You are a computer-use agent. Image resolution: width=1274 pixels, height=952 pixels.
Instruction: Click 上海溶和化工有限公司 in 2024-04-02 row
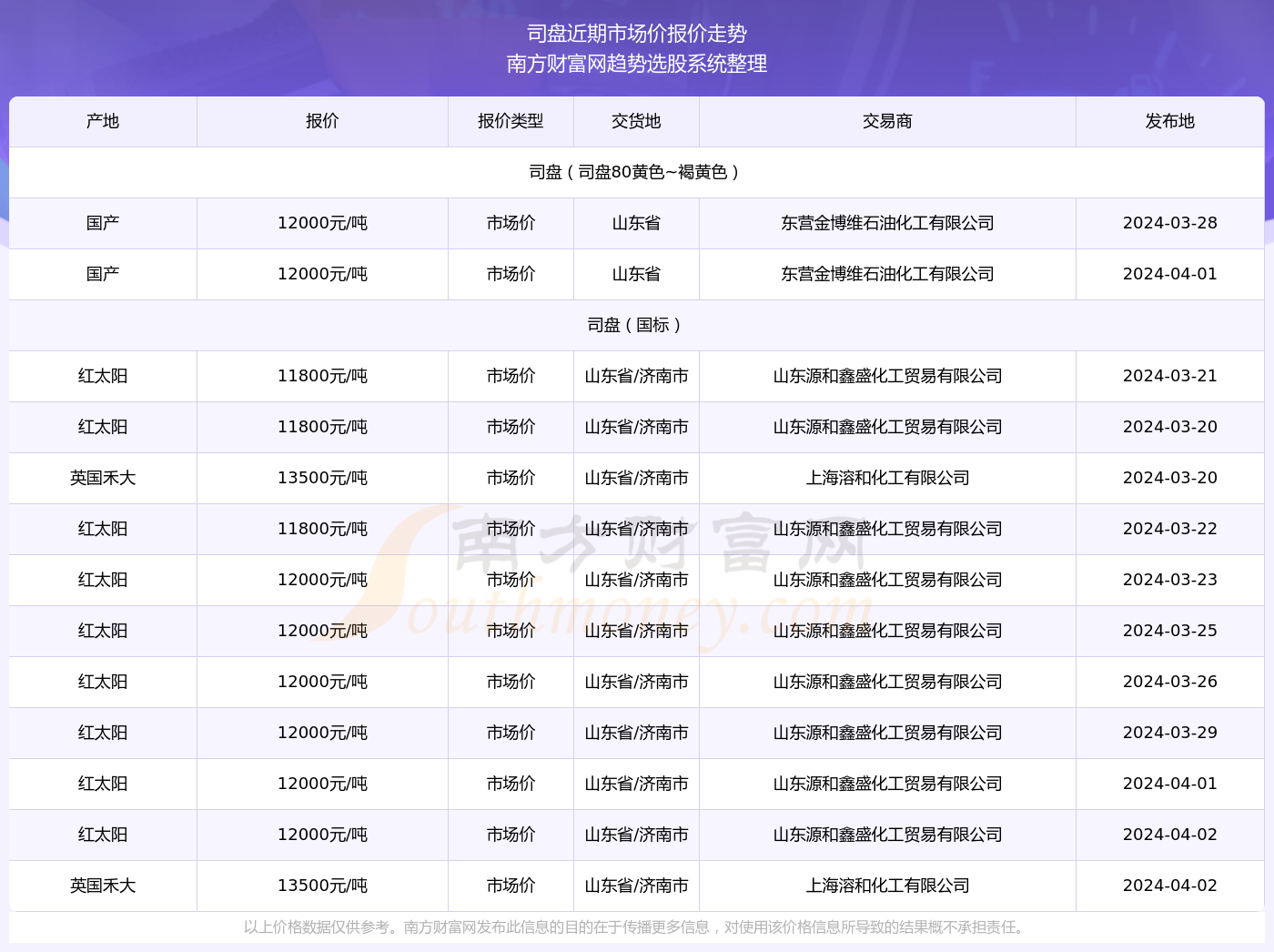[x=887, y=886]
